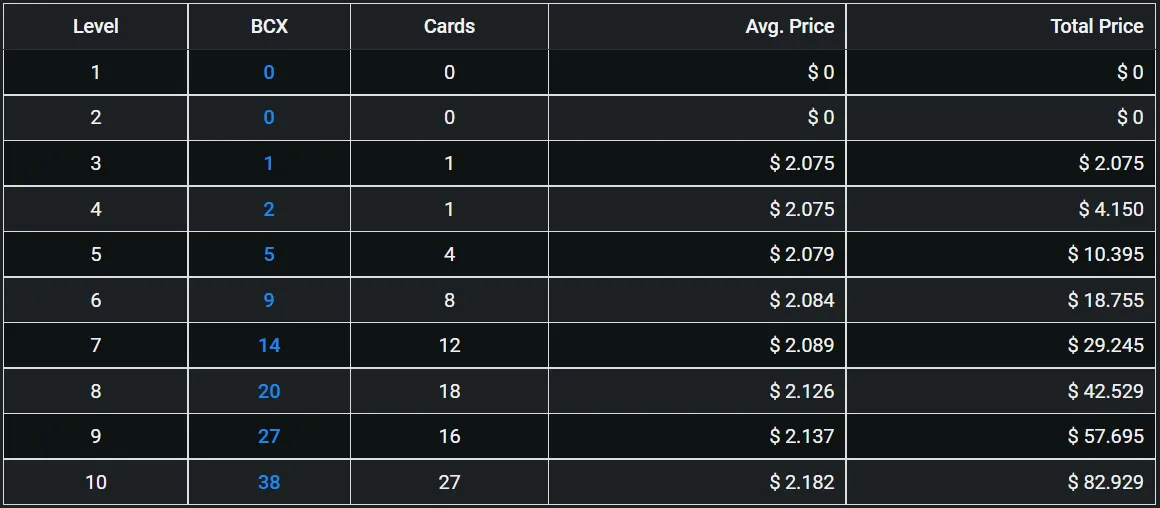Select the BCX 27 link
1160x508 pixels.
pyautogui.click(x=269, y=436)
